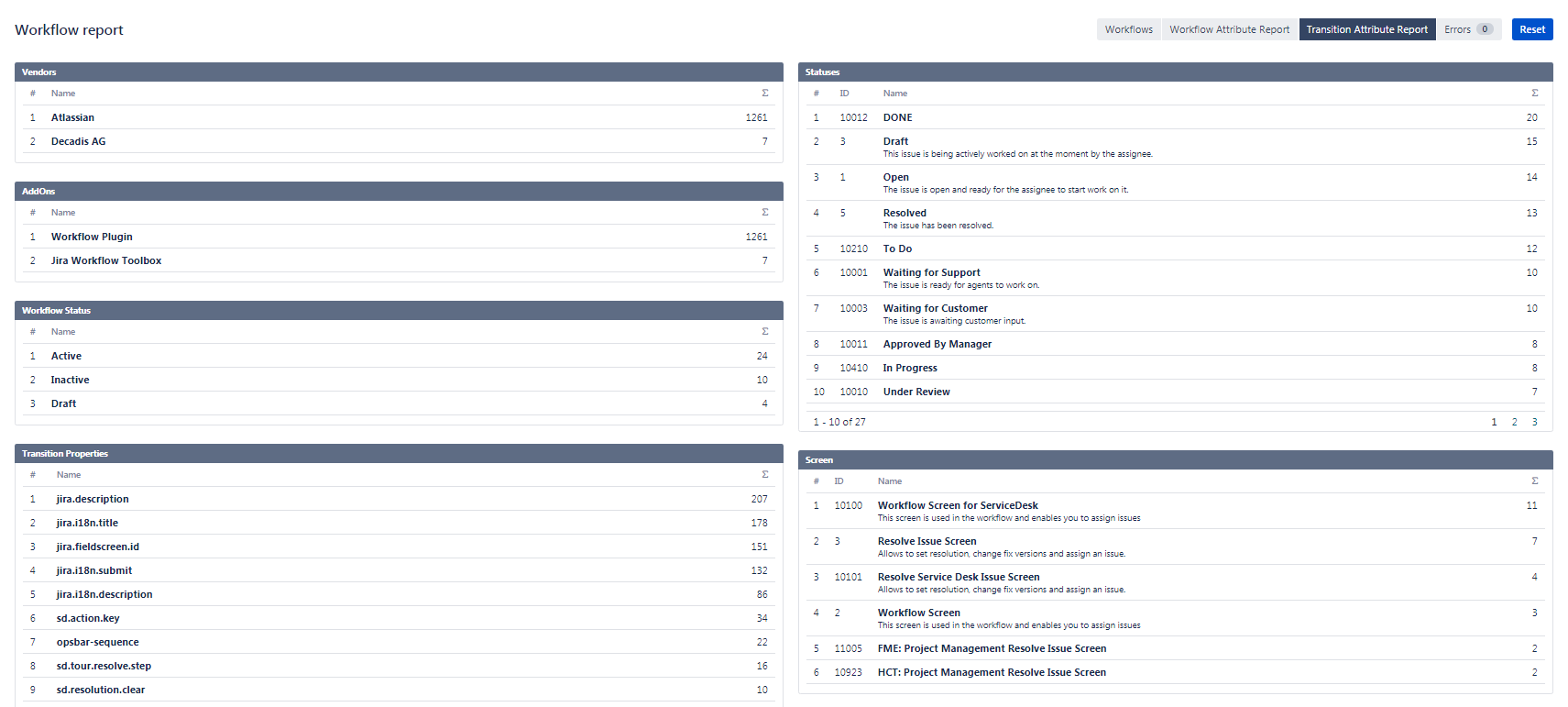Select the Transition Attribute Report tab
The image size is (1568, 707).
coord(1366,29)
